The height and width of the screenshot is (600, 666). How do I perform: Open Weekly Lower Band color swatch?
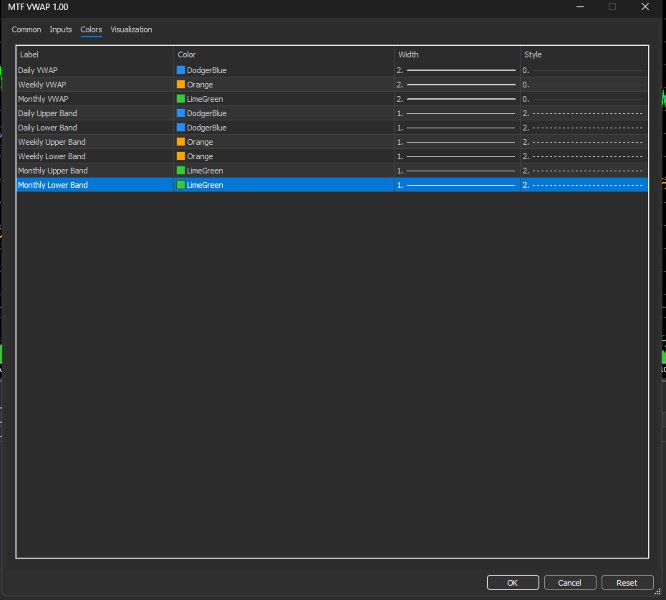tap(181, 156)
